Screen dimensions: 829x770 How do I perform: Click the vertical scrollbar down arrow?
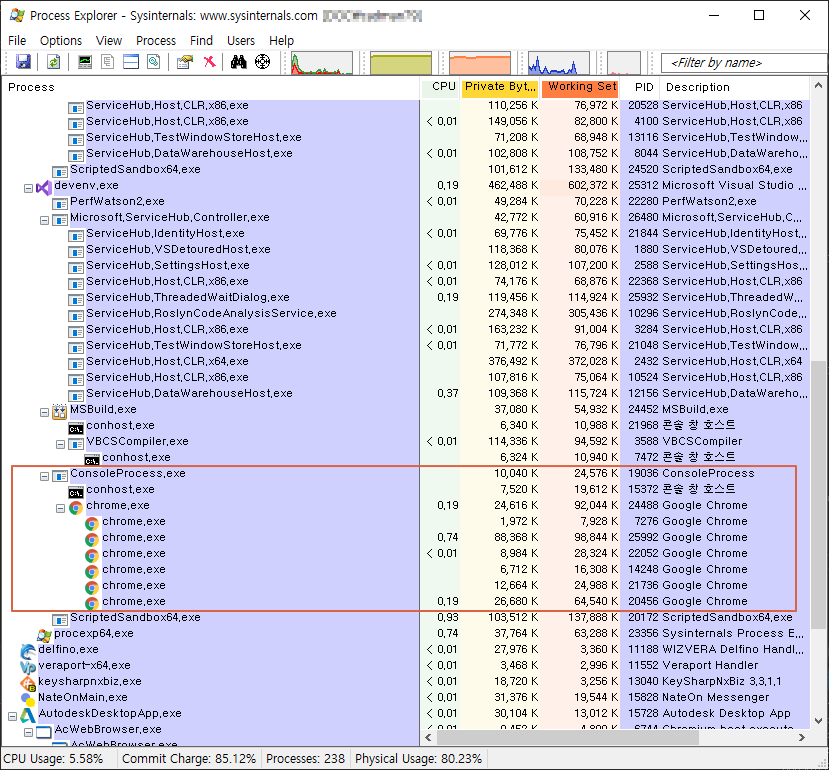[818, 720]
